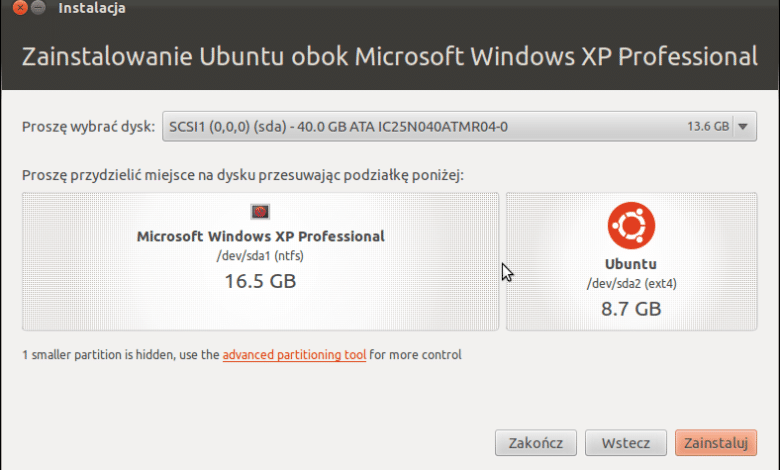Close the Instalacja window

20,7
